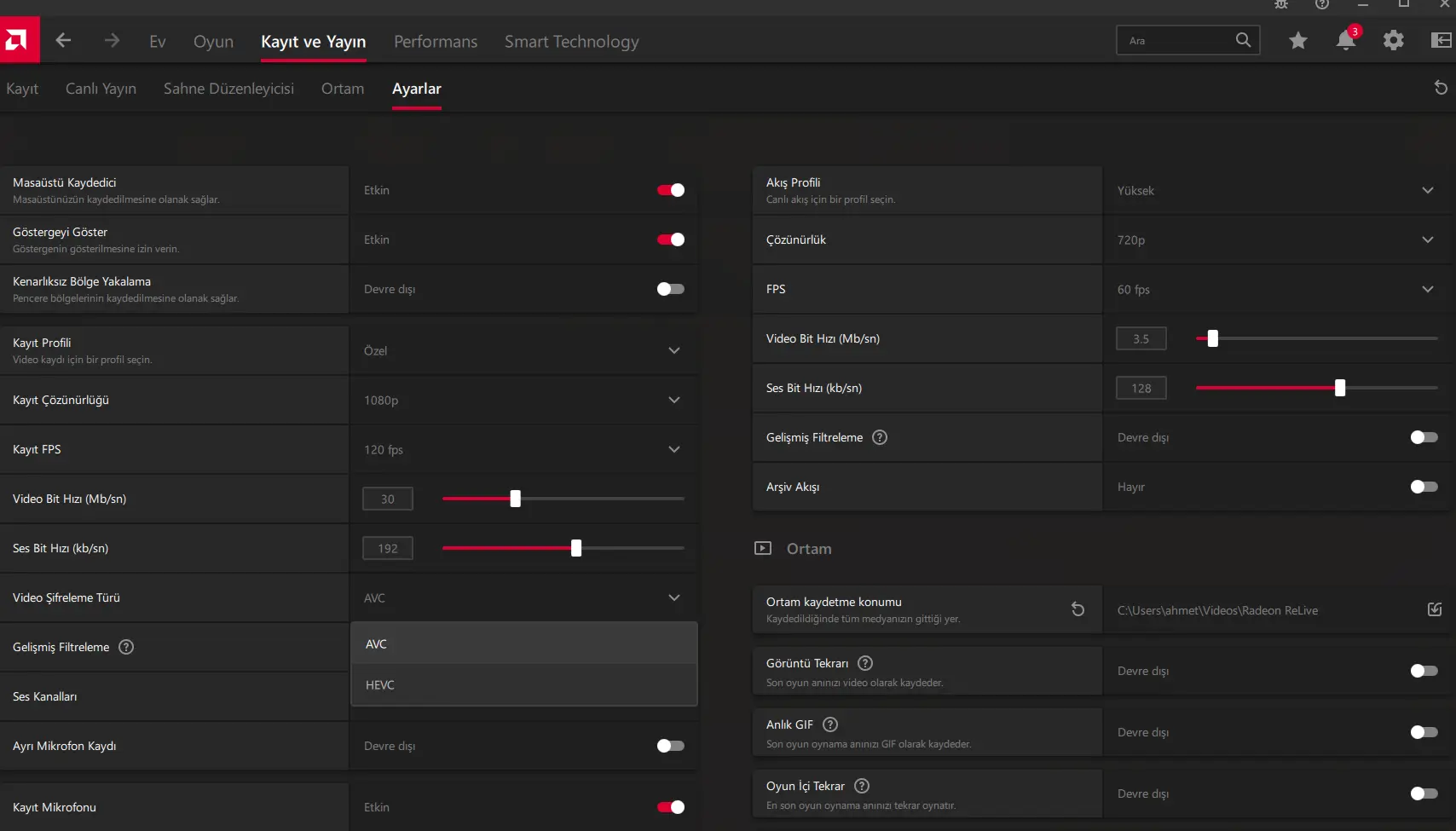The height and width of the screenshot is (831, 1456).
Task: Open the Canlı Yayın sub-tab
Action: (101, 89)
